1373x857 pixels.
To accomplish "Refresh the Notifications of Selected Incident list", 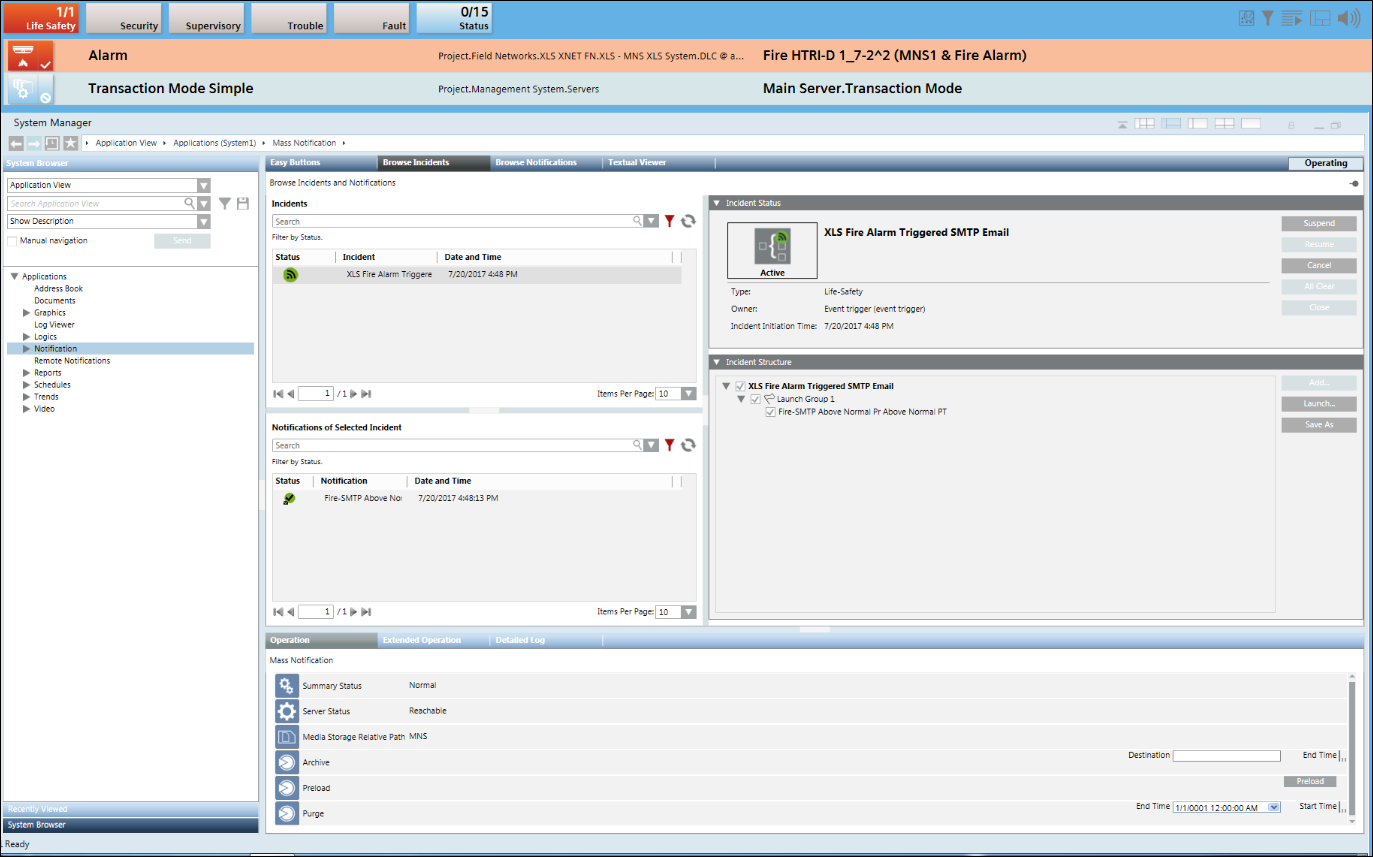I will pos(688,445).
